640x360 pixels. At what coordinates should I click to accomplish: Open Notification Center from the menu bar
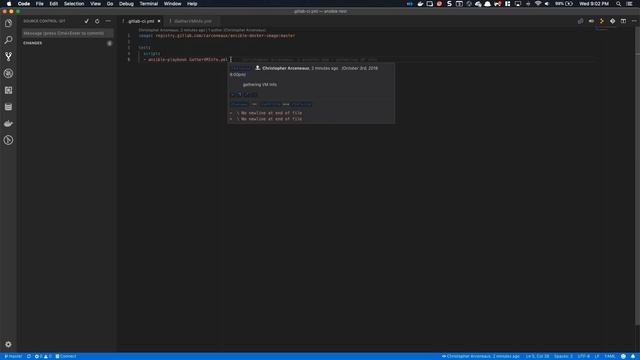tap(630, 4)
